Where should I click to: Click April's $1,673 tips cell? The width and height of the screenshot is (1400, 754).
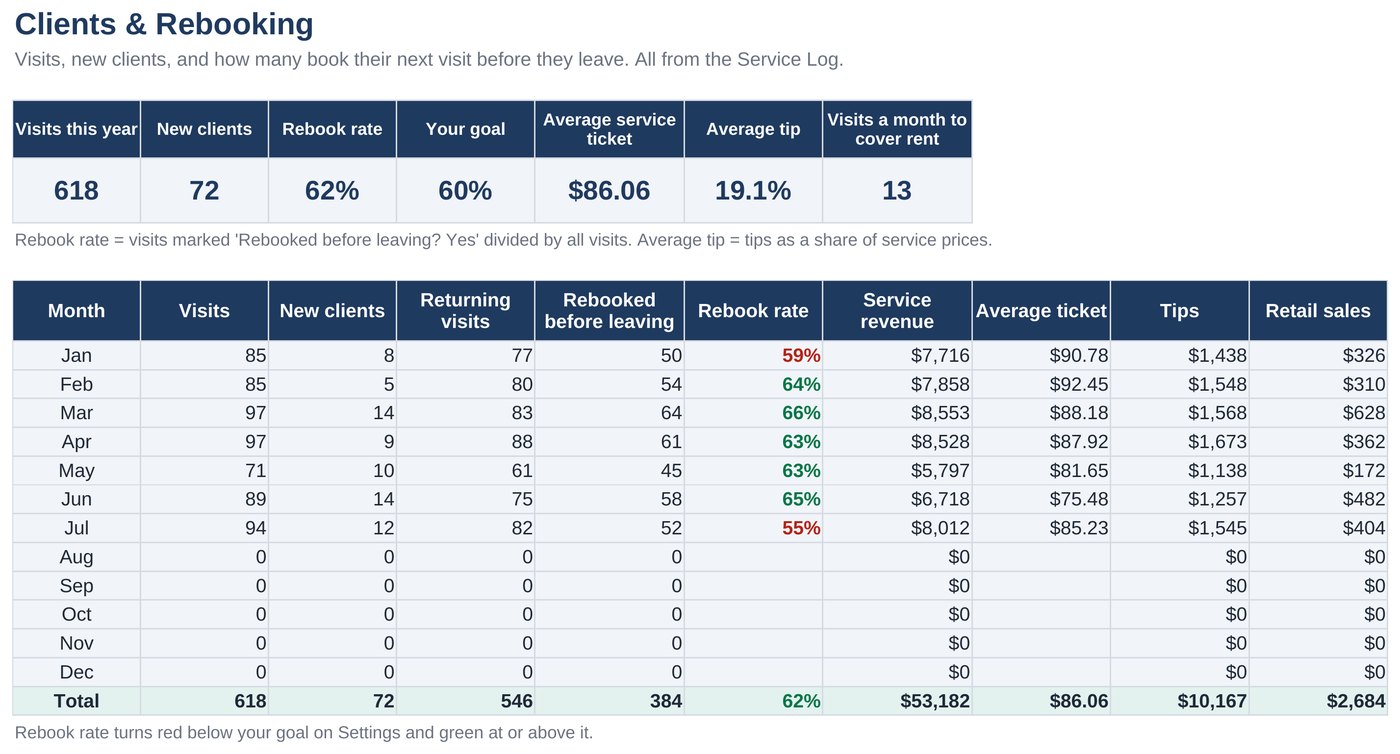click(x=1180, y=442)
